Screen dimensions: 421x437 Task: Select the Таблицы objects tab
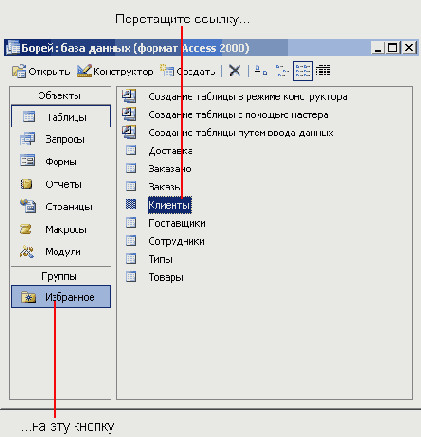point(61,117)
